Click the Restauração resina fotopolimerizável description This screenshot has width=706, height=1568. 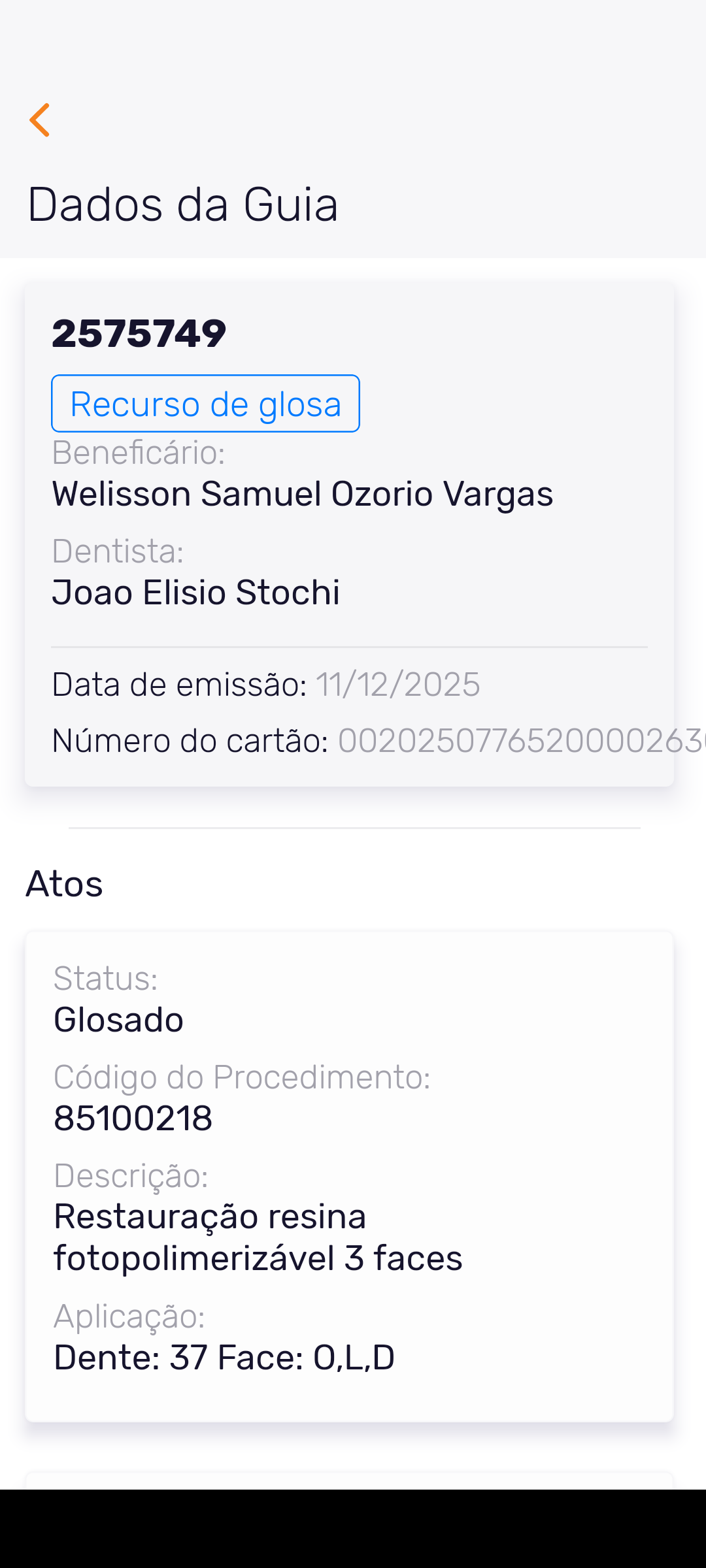pyautogui.click(x=258, y=1237)
